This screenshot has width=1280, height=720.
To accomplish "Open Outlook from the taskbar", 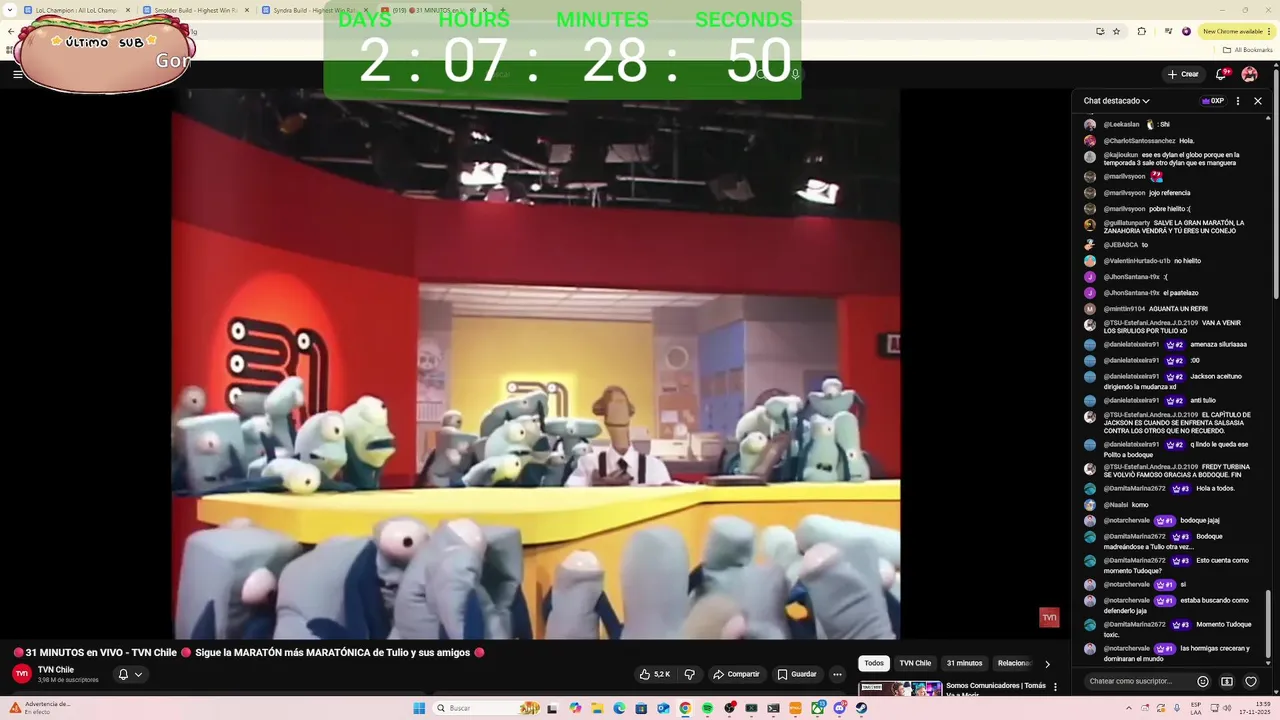I will [x=663, y=708].
